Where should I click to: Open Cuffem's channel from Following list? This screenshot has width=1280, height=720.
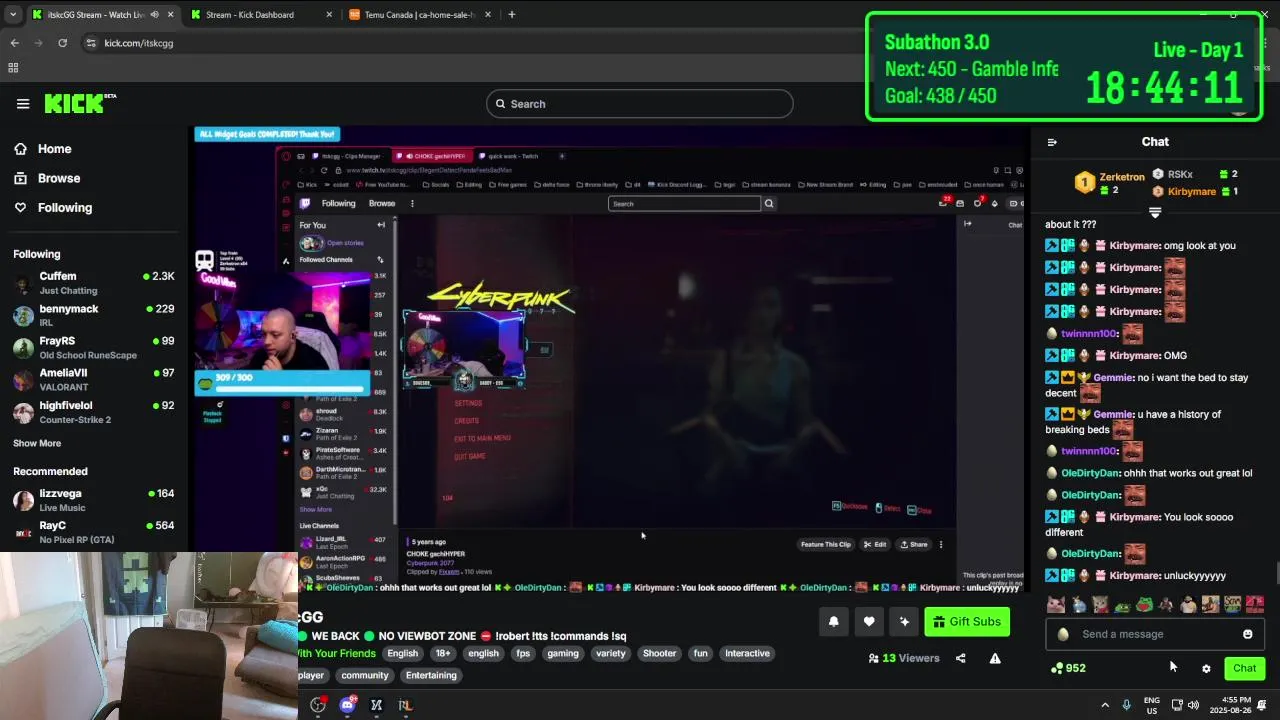[94, 283]
